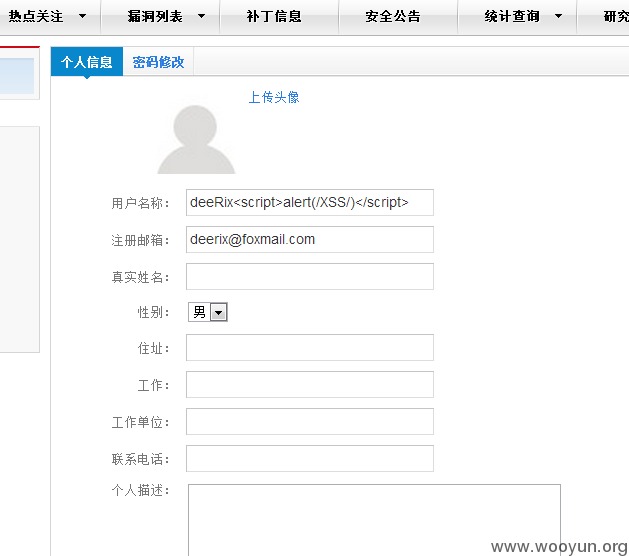
Task: Click the 个人描述 label text
Action: [140, 490]
